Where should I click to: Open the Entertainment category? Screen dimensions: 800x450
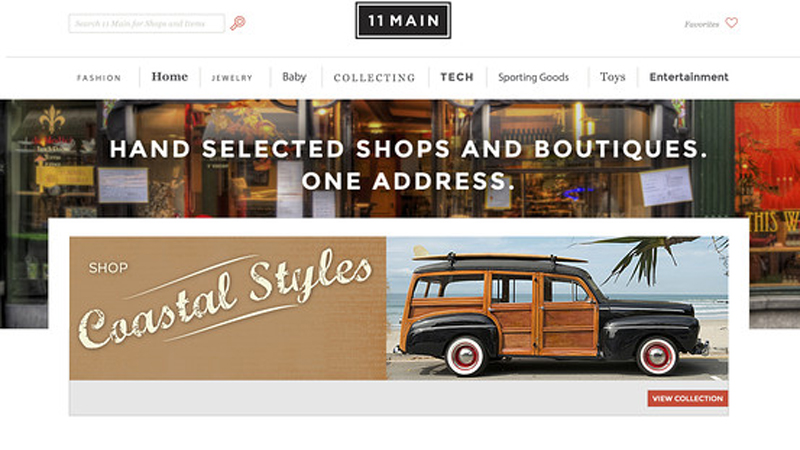click(689, 77)
